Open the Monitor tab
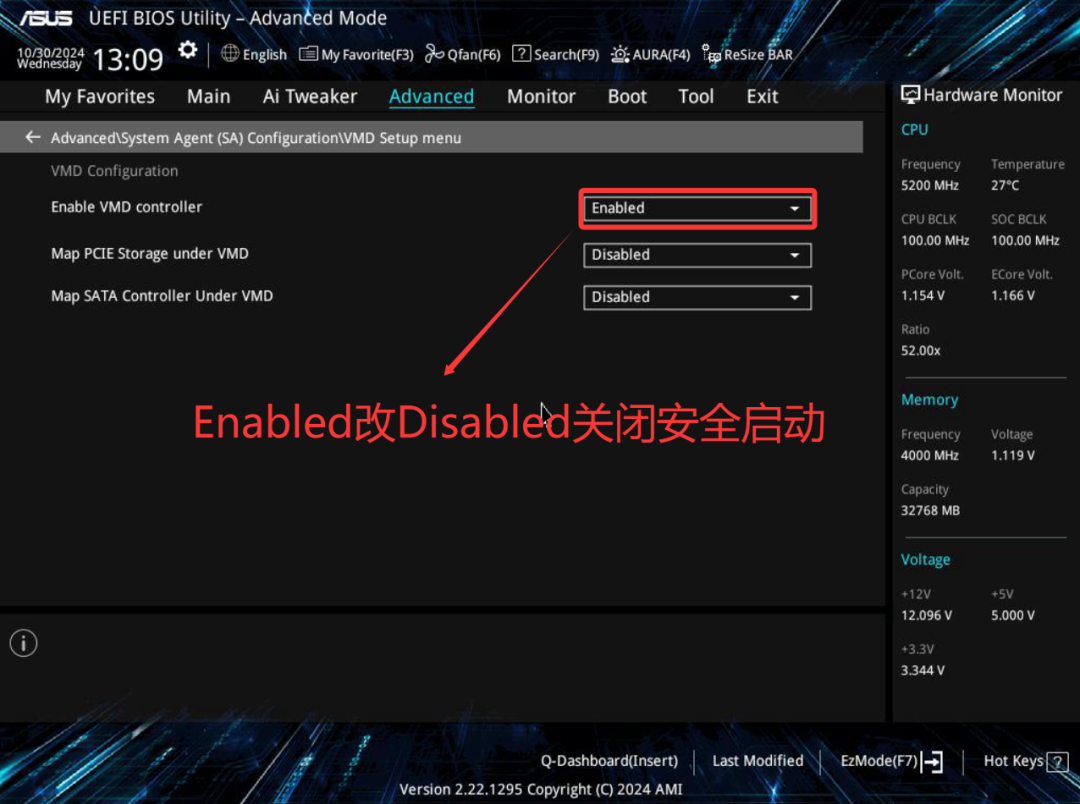 tap(541, 96)
